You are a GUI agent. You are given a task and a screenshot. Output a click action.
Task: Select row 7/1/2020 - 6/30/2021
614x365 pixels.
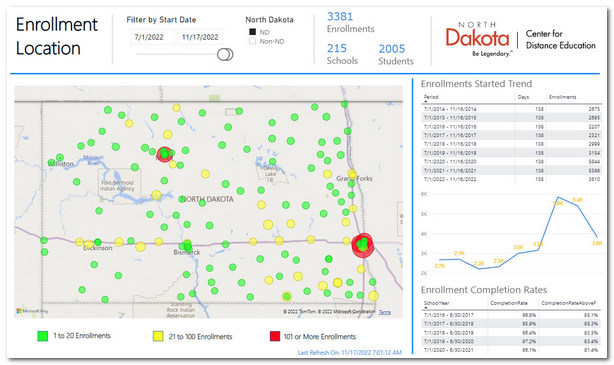point(511,350)
